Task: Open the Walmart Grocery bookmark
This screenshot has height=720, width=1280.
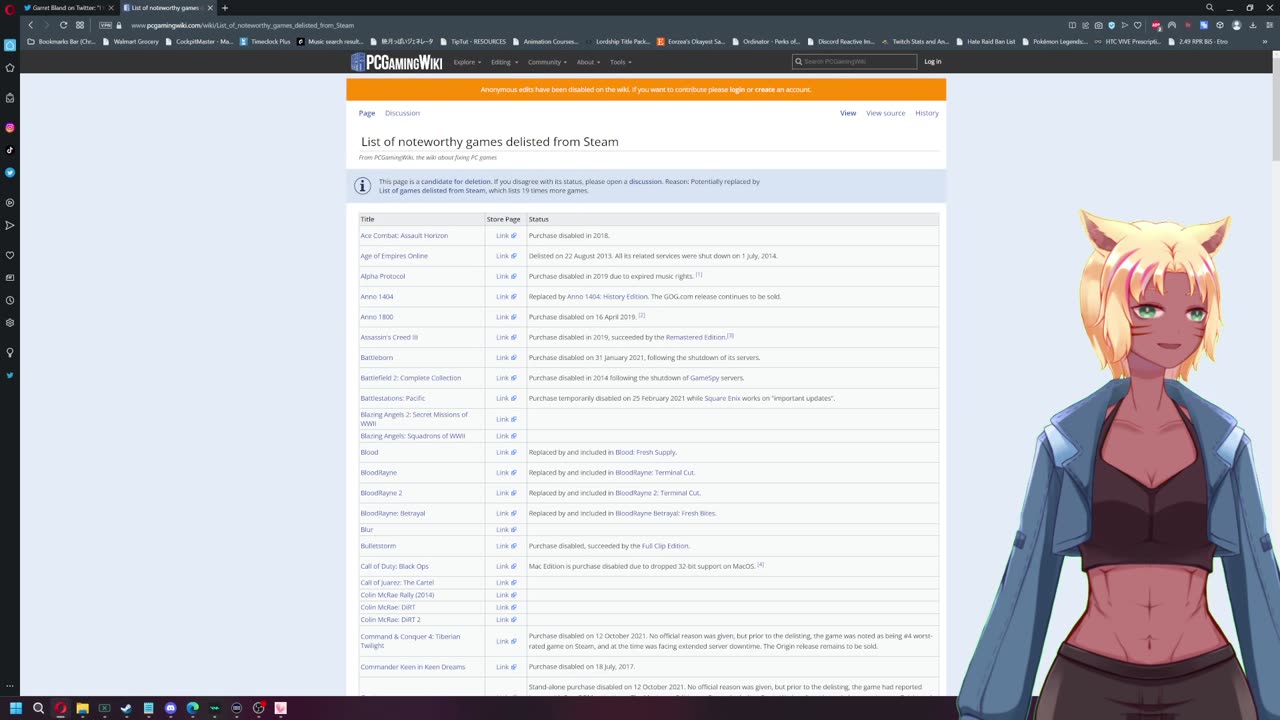Action: click(131, 42)
